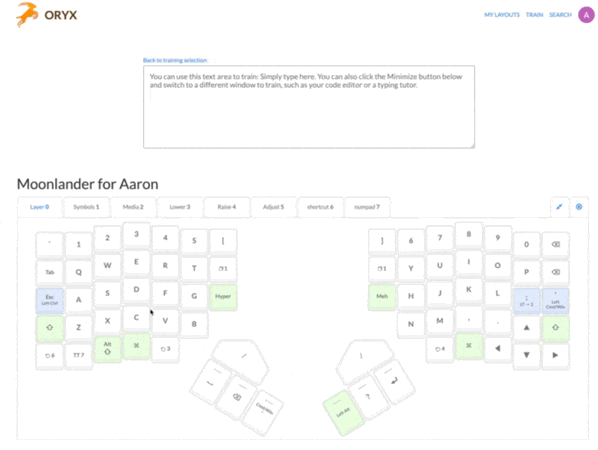Follow the Back to training selection link

click(175, 60)
